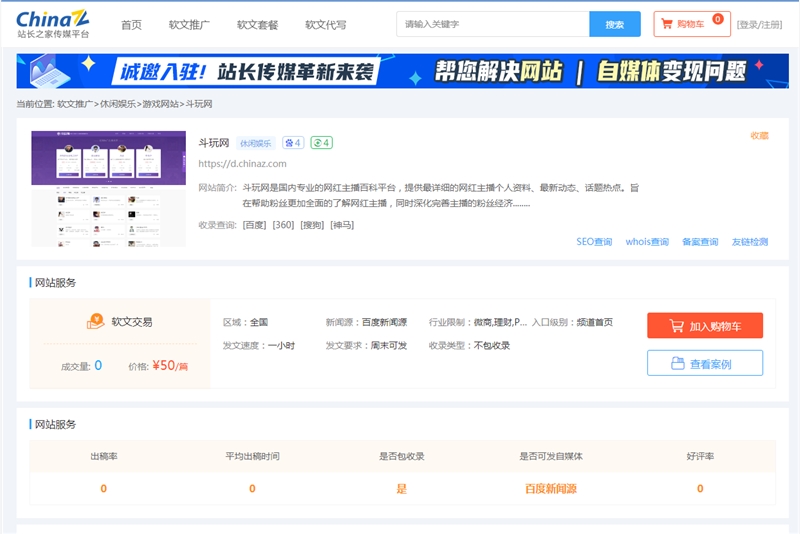Click the cart count badge
800x534 pixels.
(x=718, y=19)
